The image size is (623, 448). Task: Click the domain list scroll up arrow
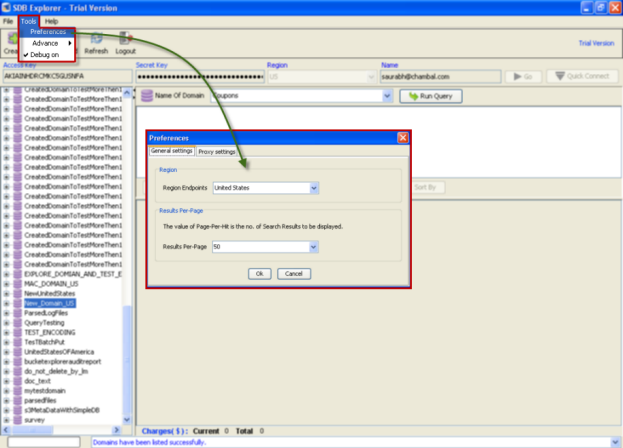click(x=127, y=93)
